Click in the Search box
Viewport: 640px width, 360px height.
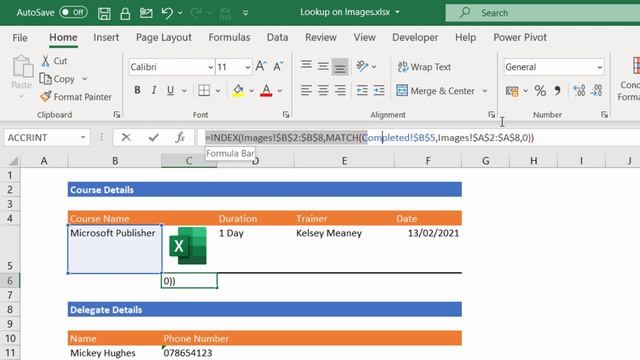542,13
